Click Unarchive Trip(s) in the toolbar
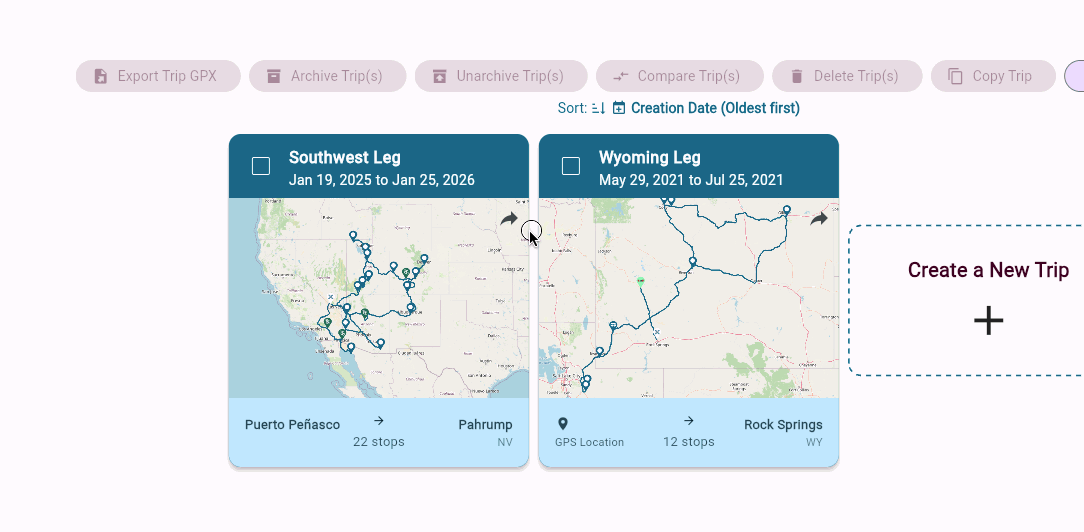Screen dimensions: 1084x532 click(501, 76)
